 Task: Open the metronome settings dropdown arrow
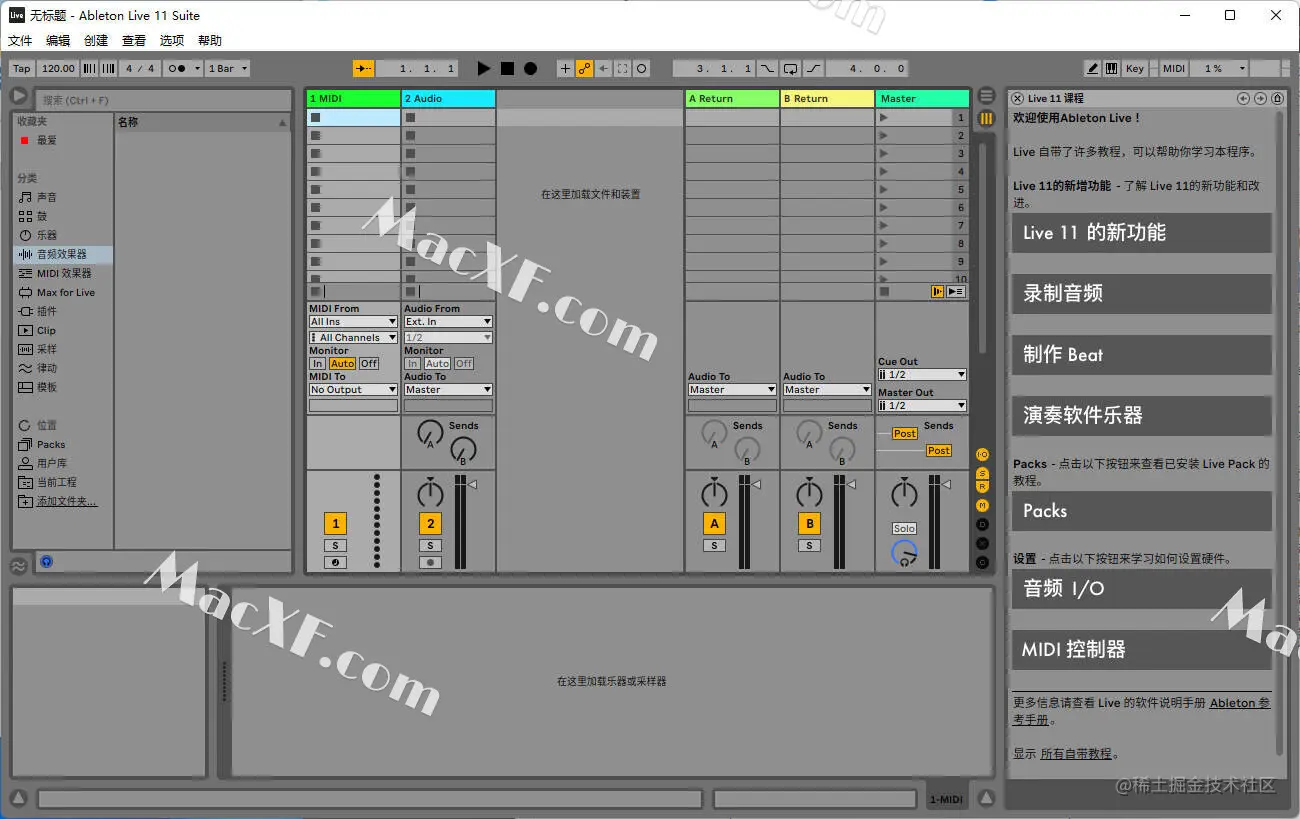(x=196, y=68)
